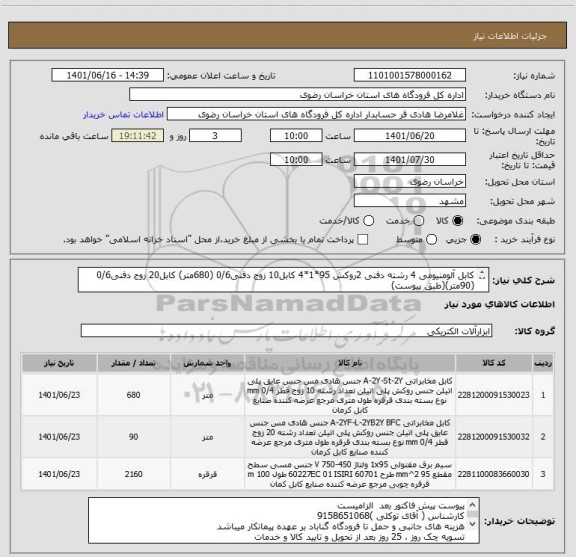Click the 1401/06/23 date in row 1
576x557 pixels.
(59, 395)
